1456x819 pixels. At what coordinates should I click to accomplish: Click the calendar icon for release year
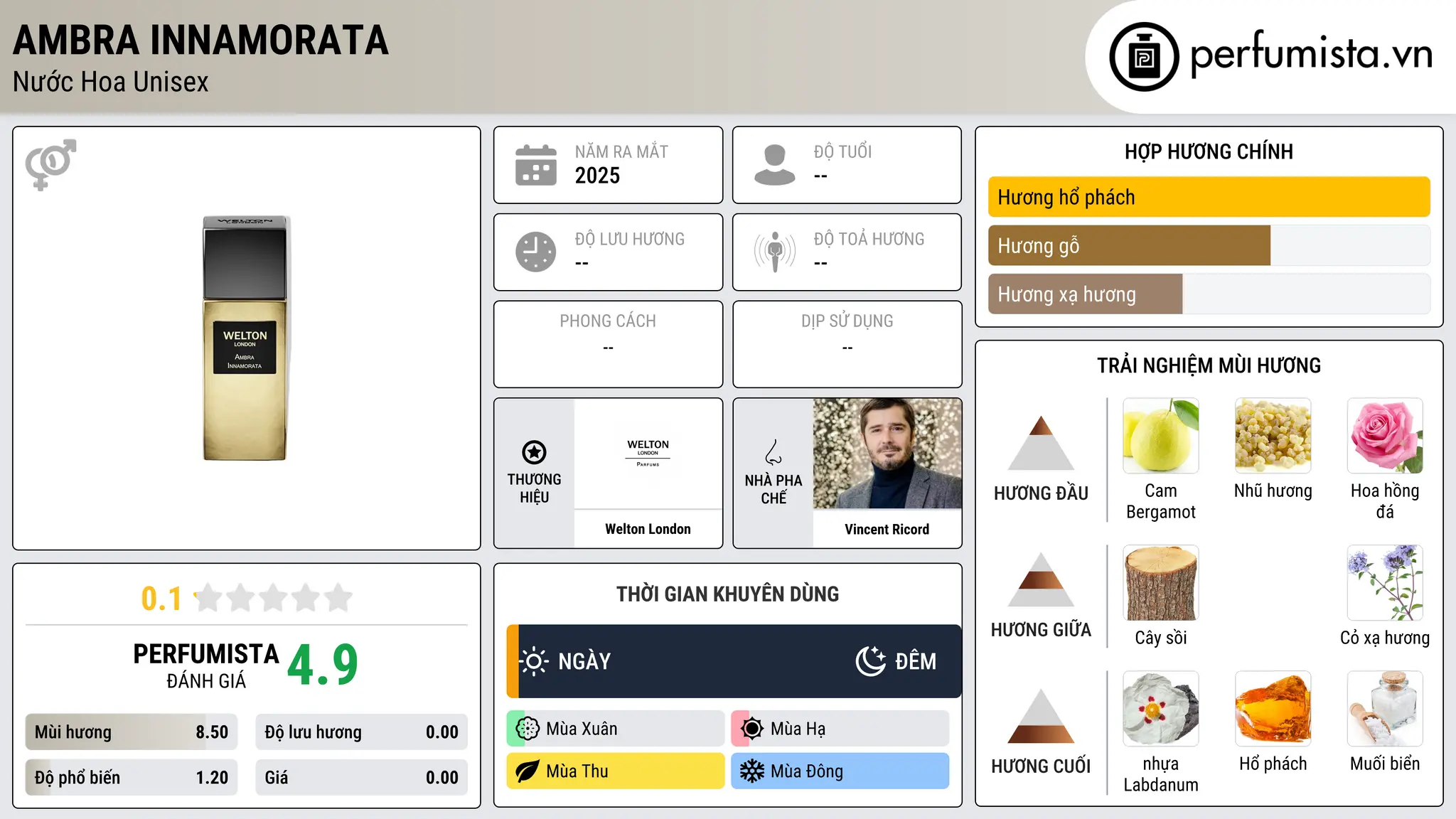pos(535,165)
